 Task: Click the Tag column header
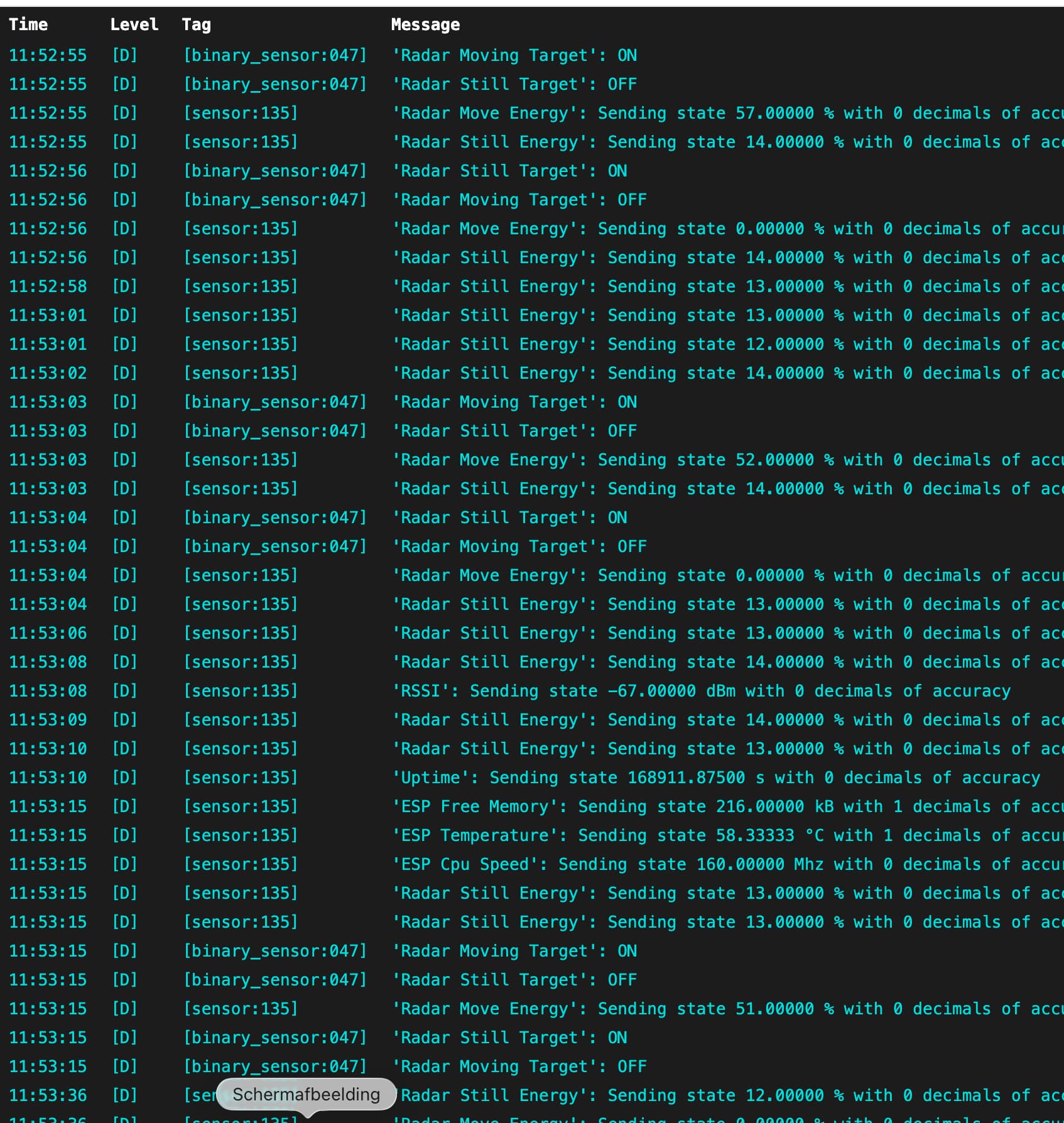coord(196,24)
